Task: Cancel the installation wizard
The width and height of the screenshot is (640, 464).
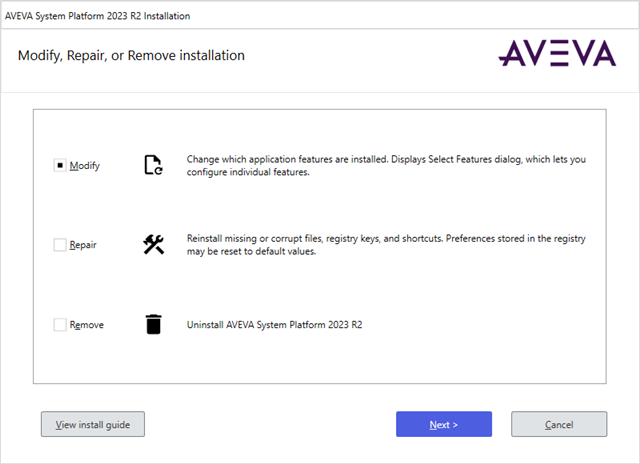Action: [x=559, y=424]
